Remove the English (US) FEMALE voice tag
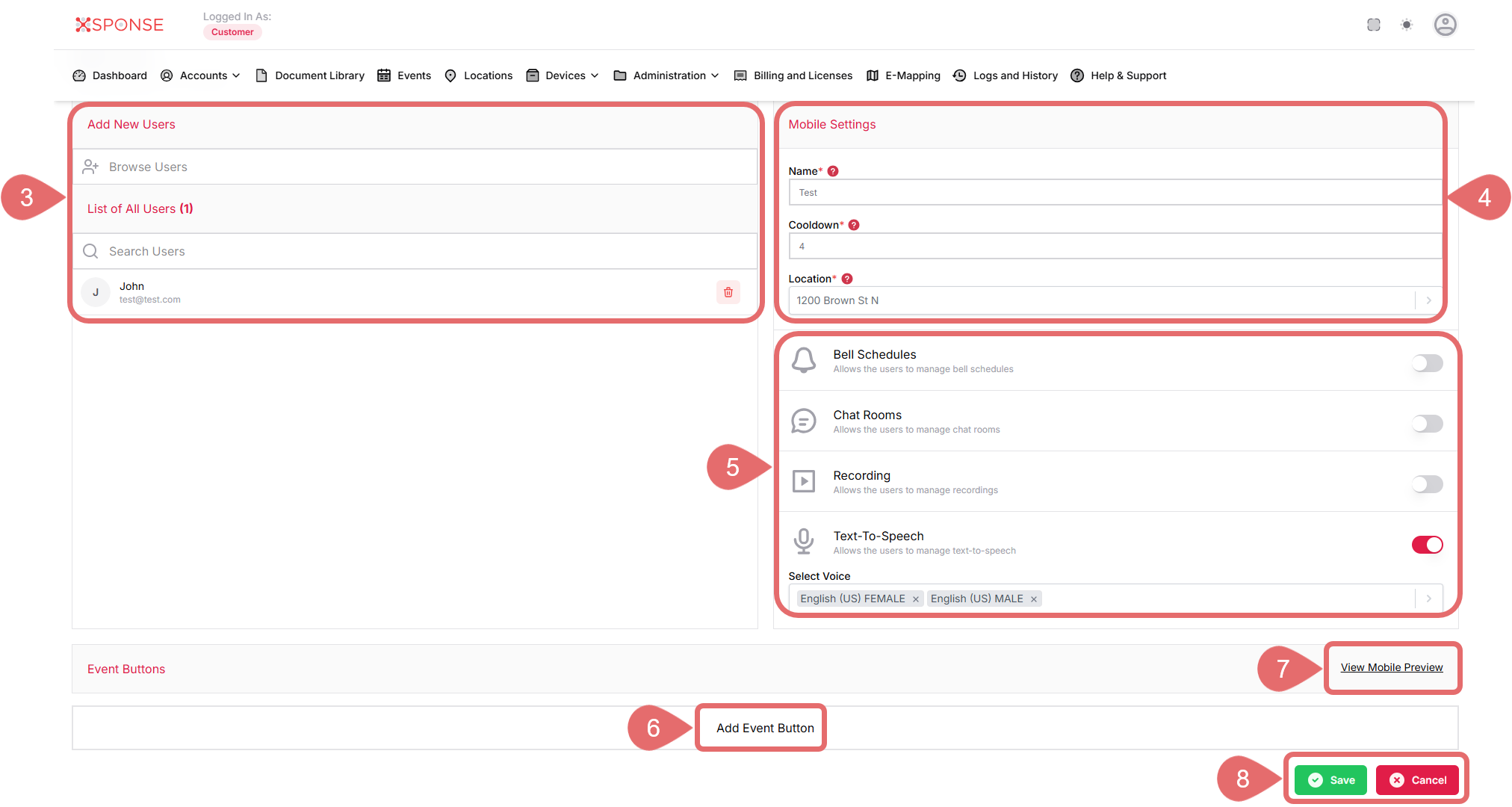The width and height of the screenshot is (1512, 807). [x=915, y=599]
